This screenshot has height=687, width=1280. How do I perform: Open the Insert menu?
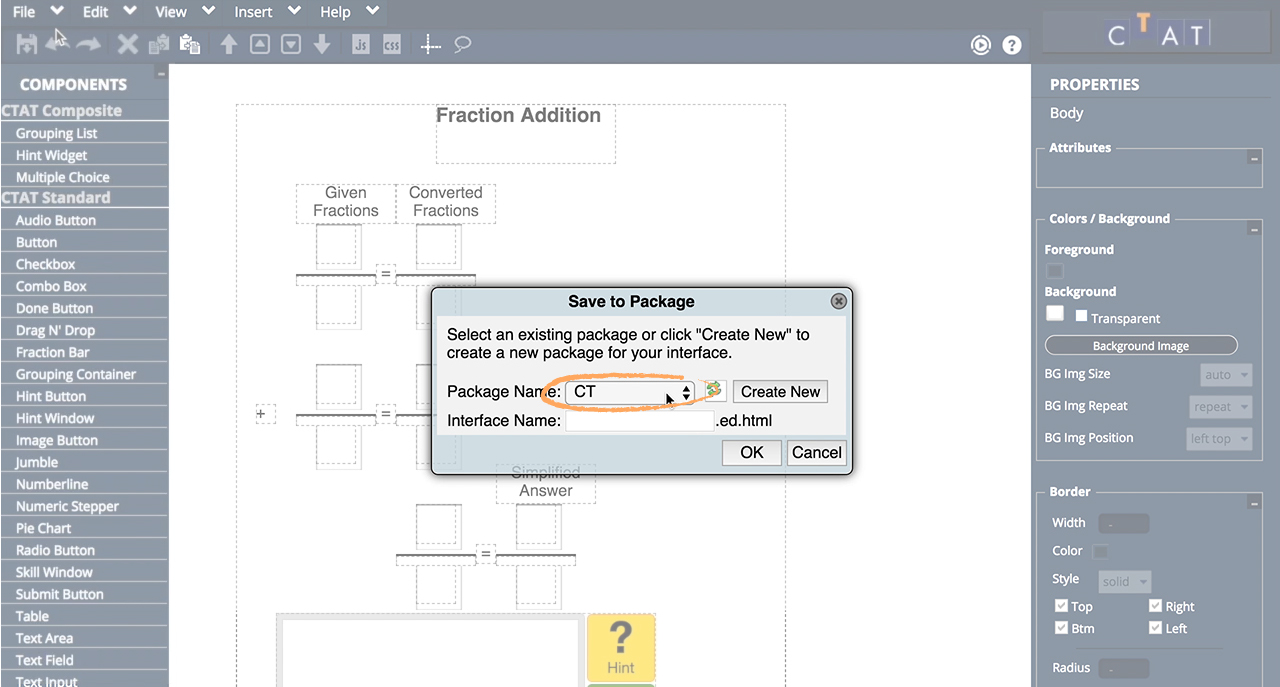[x=253, y=12]
